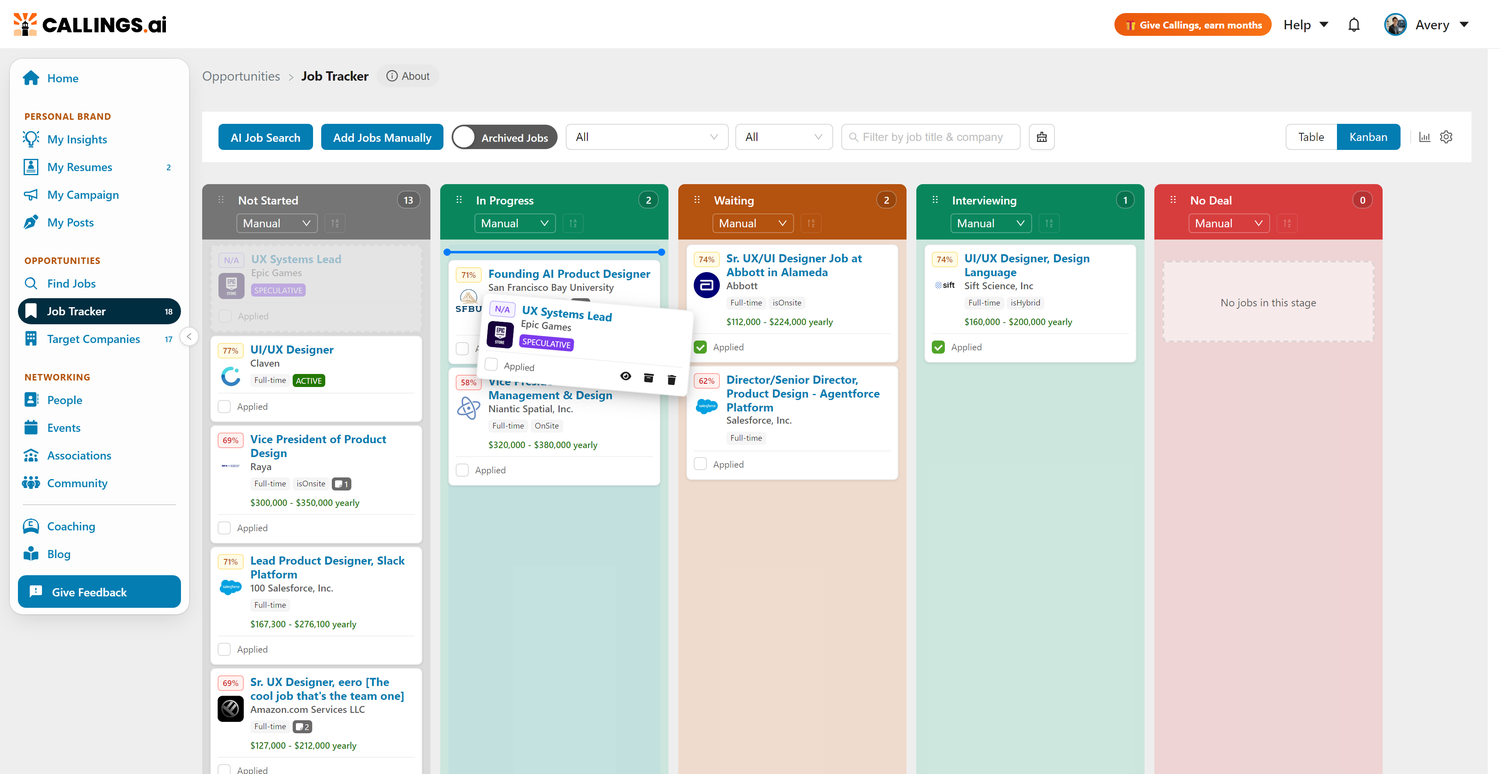Check Applied on Salesforce Director card
Viewport: 1500px width, 774px height.
tap(700, 464)
